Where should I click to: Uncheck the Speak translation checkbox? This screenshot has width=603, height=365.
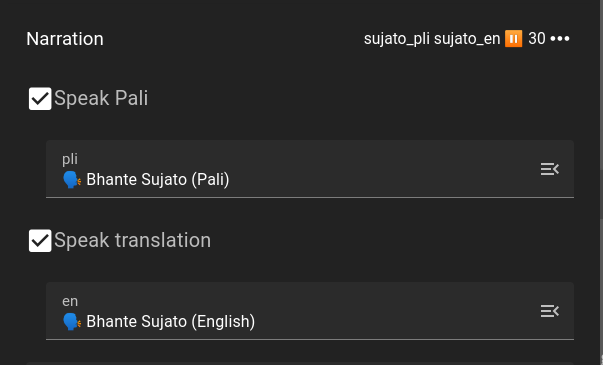click(x=40, y=241)
